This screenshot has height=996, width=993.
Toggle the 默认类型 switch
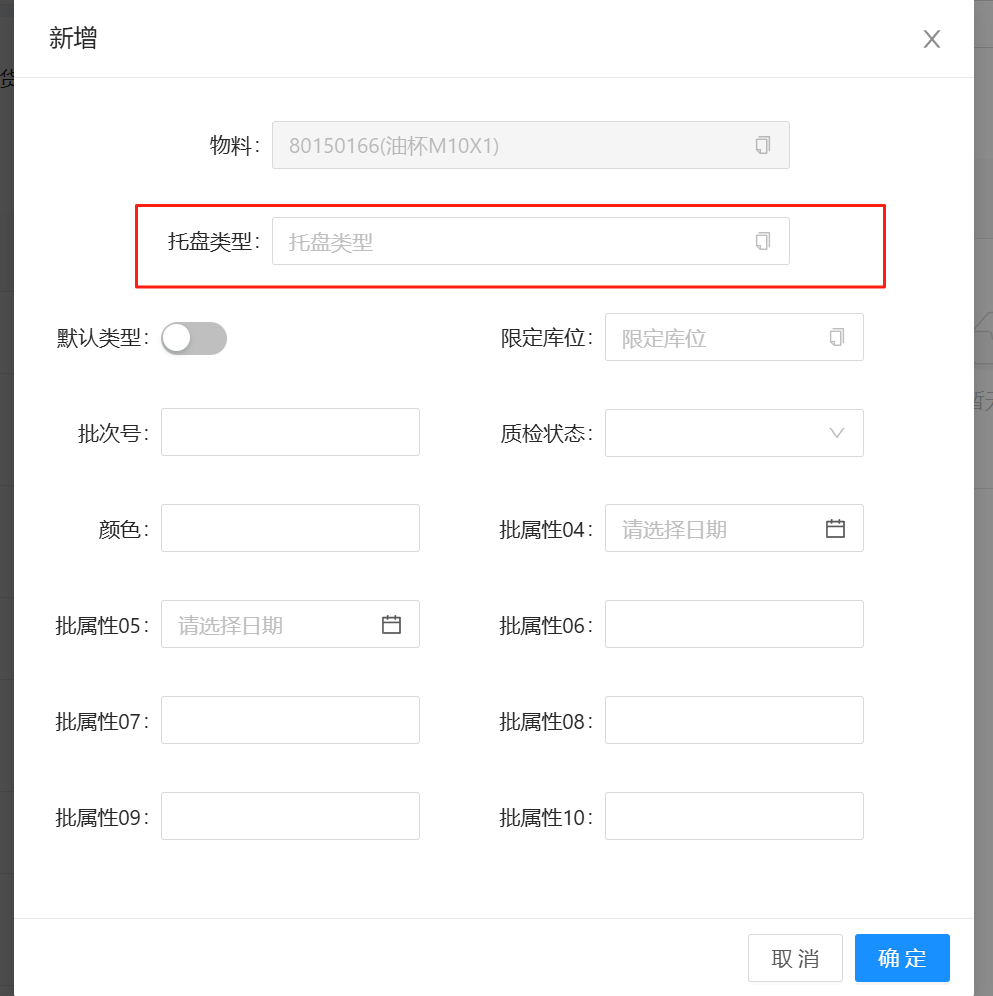pyautogui.click(x=194, y=338)
